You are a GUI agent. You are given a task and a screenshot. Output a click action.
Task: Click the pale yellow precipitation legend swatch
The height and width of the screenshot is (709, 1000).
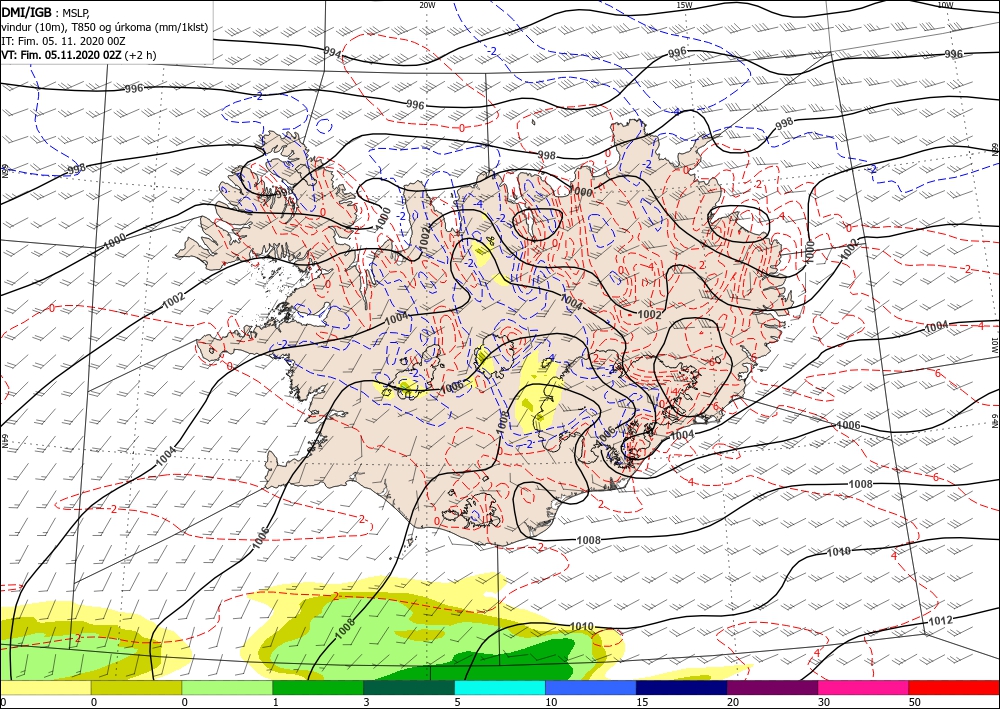click(x=45, y=687)
